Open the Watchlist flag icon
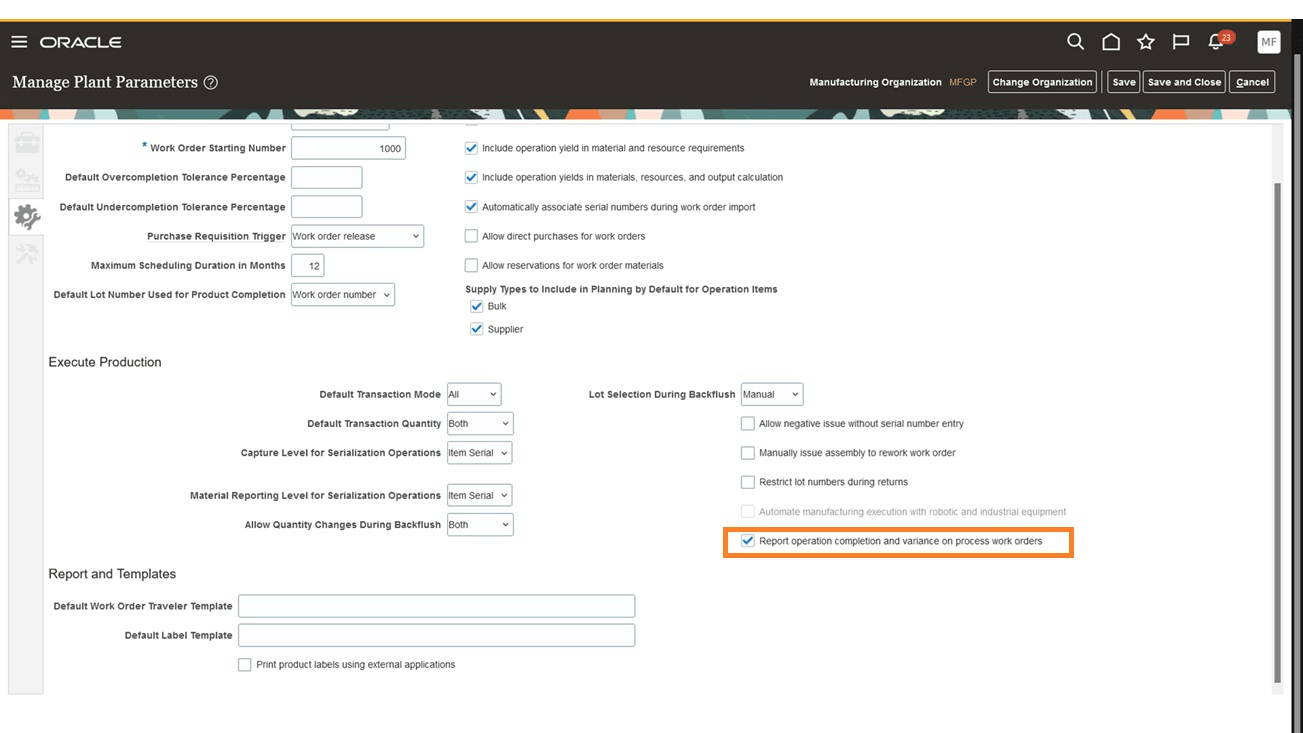 click(x=1180, y=41)
